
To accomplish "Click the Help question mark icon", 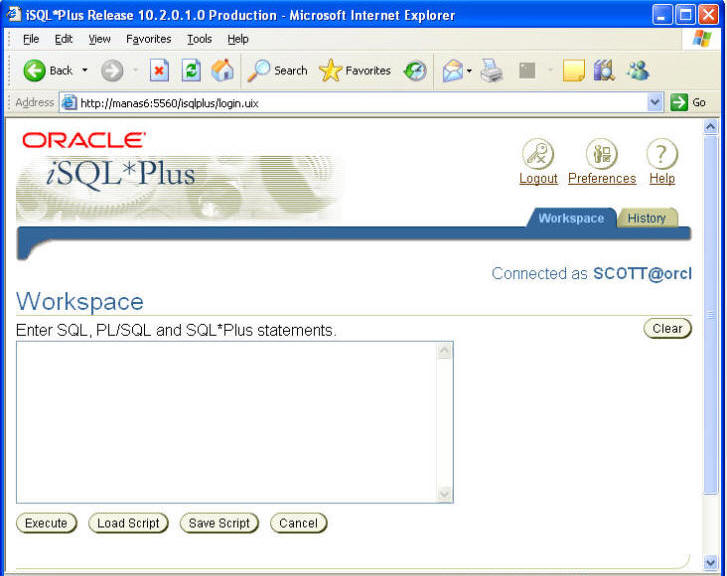I will coord(662,154).
